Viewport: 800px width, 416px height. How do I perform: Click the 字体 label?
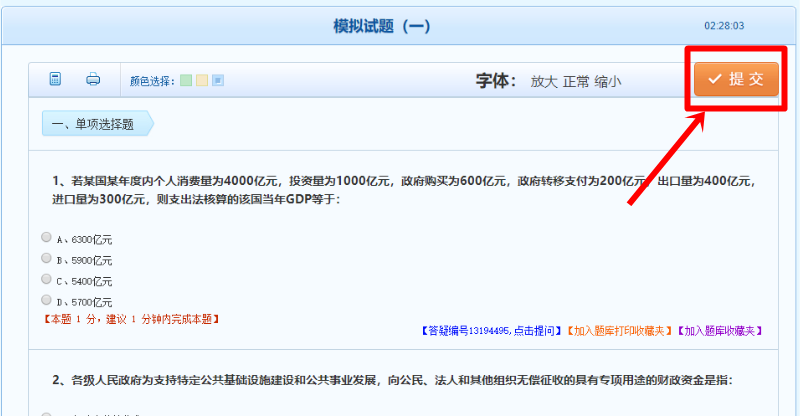(x=496, y=81)
